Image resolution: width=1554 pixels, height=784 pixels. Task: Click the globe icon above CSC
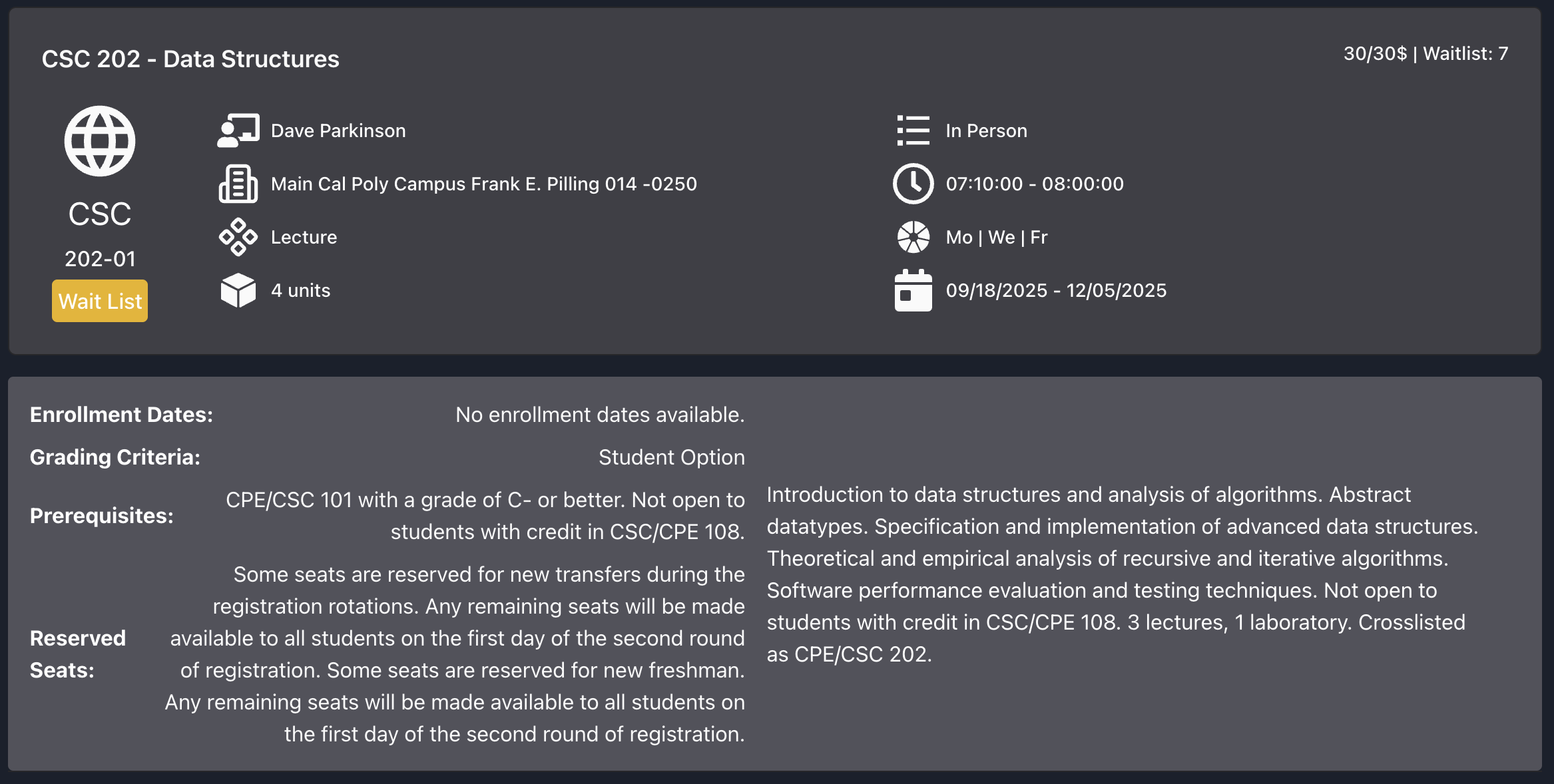tap(100, 141)
